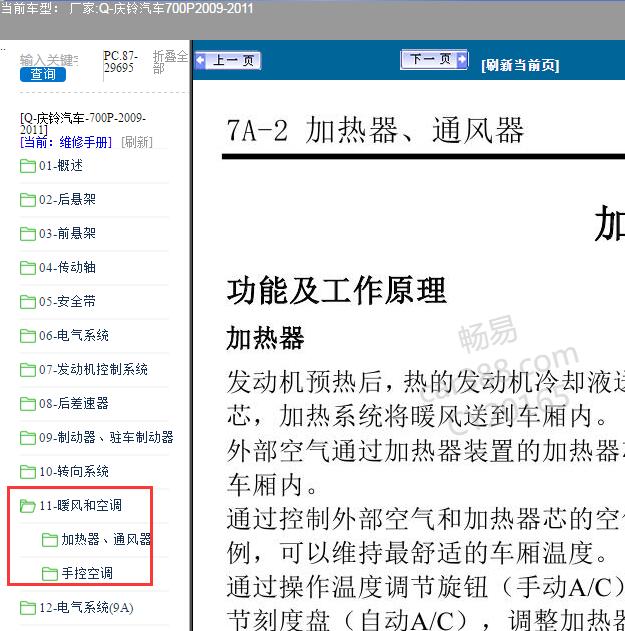Click the Q-庆铃汽车-700P-2009-2011 label

(x=83, y=124)
